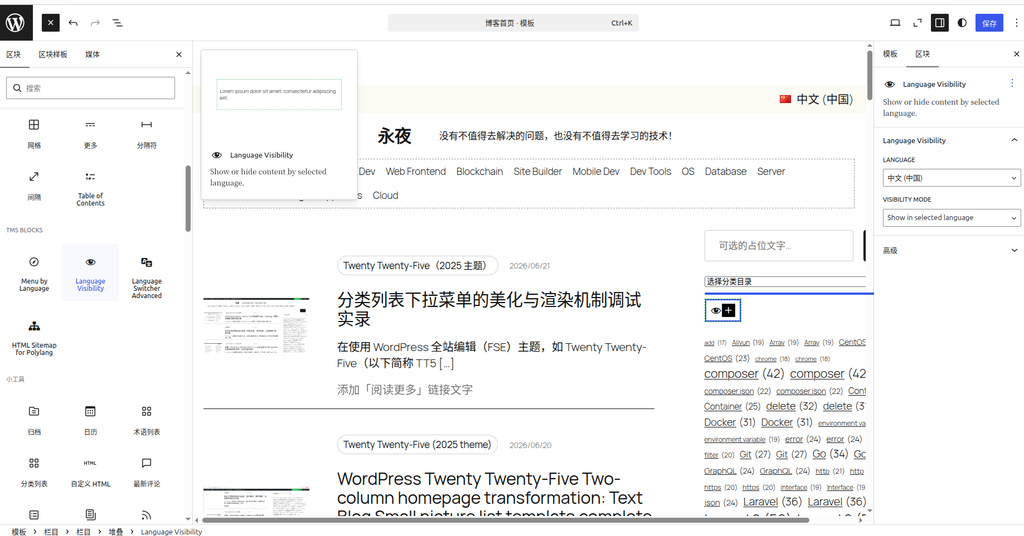This screenshot has width=1024, height=536.
Task: Open the Cloud navigation link
Action: (385, 195)
